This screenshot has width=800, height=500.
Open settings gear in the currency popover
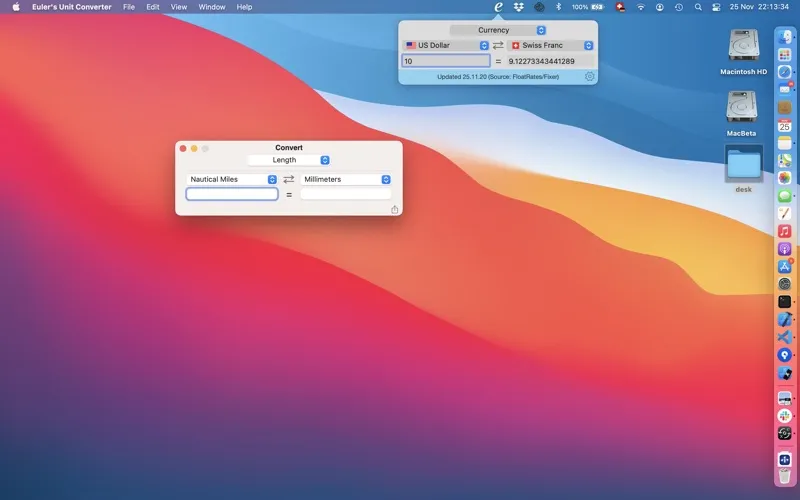(x=589, y=77)
